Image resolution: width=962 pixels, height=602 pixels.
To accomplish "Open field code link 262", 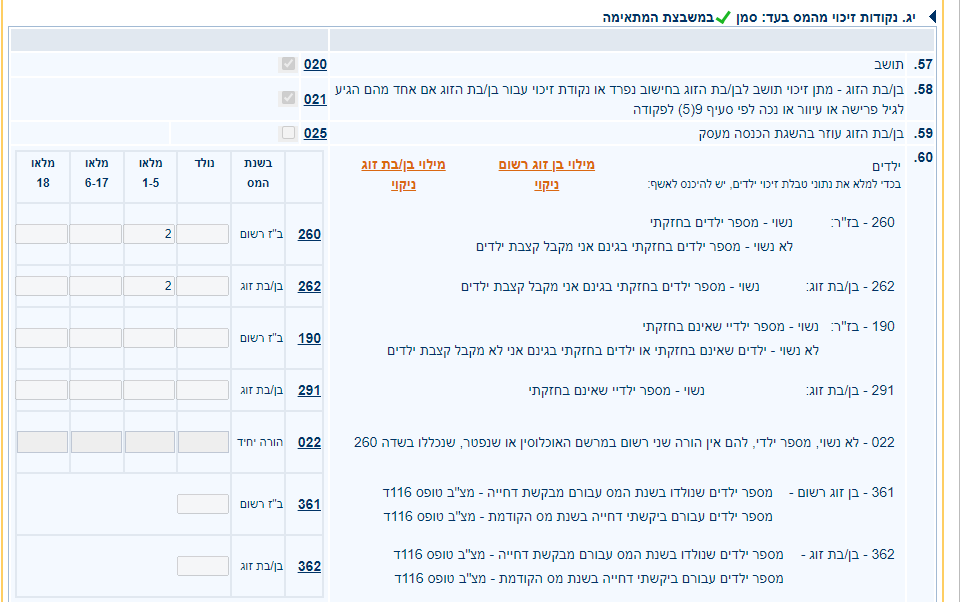I will pos(309,286).
